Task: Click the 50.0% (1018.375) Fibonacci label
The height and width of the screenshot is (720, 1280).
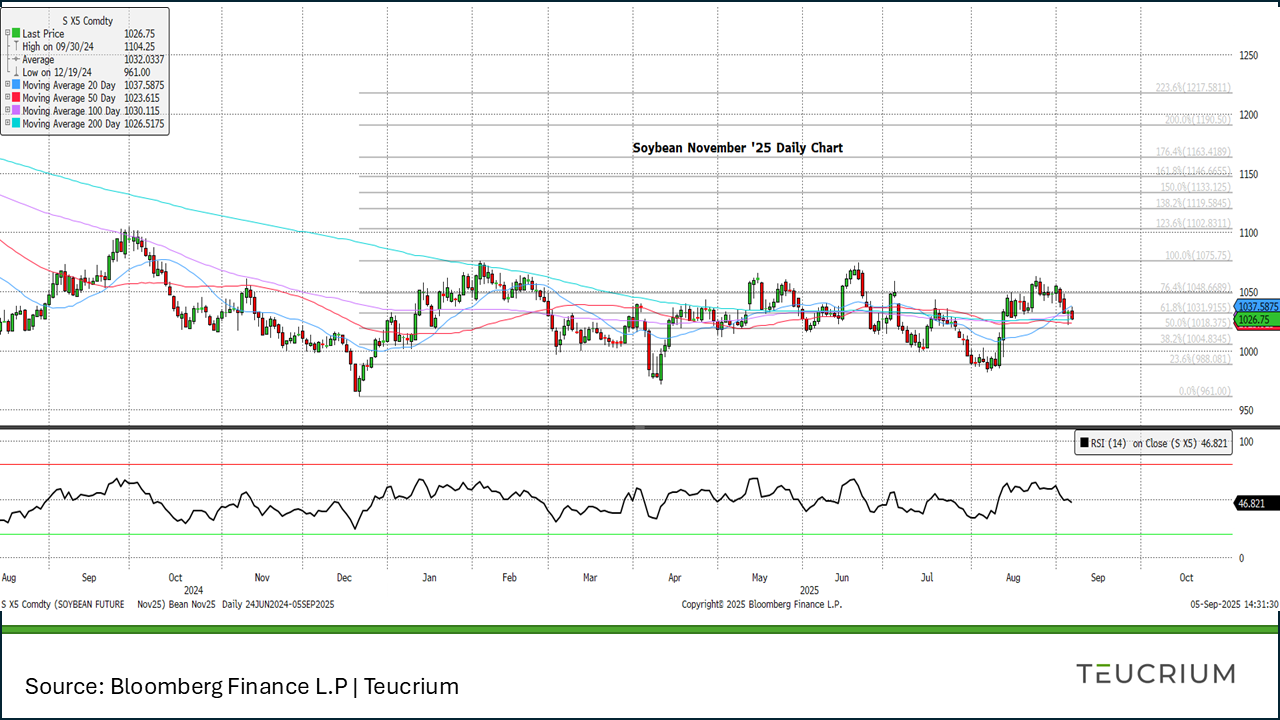Action: tap(1198, 323)
